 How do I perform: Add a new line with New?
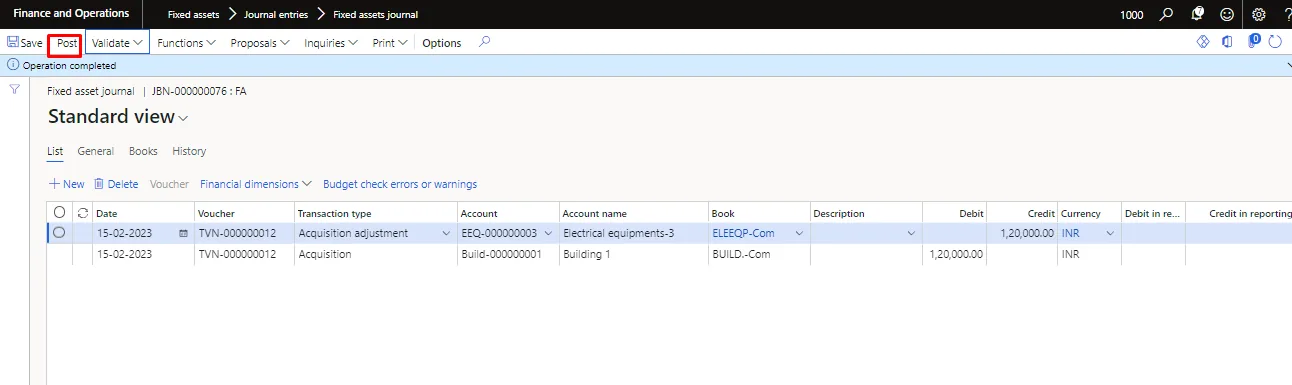point(66,184)
